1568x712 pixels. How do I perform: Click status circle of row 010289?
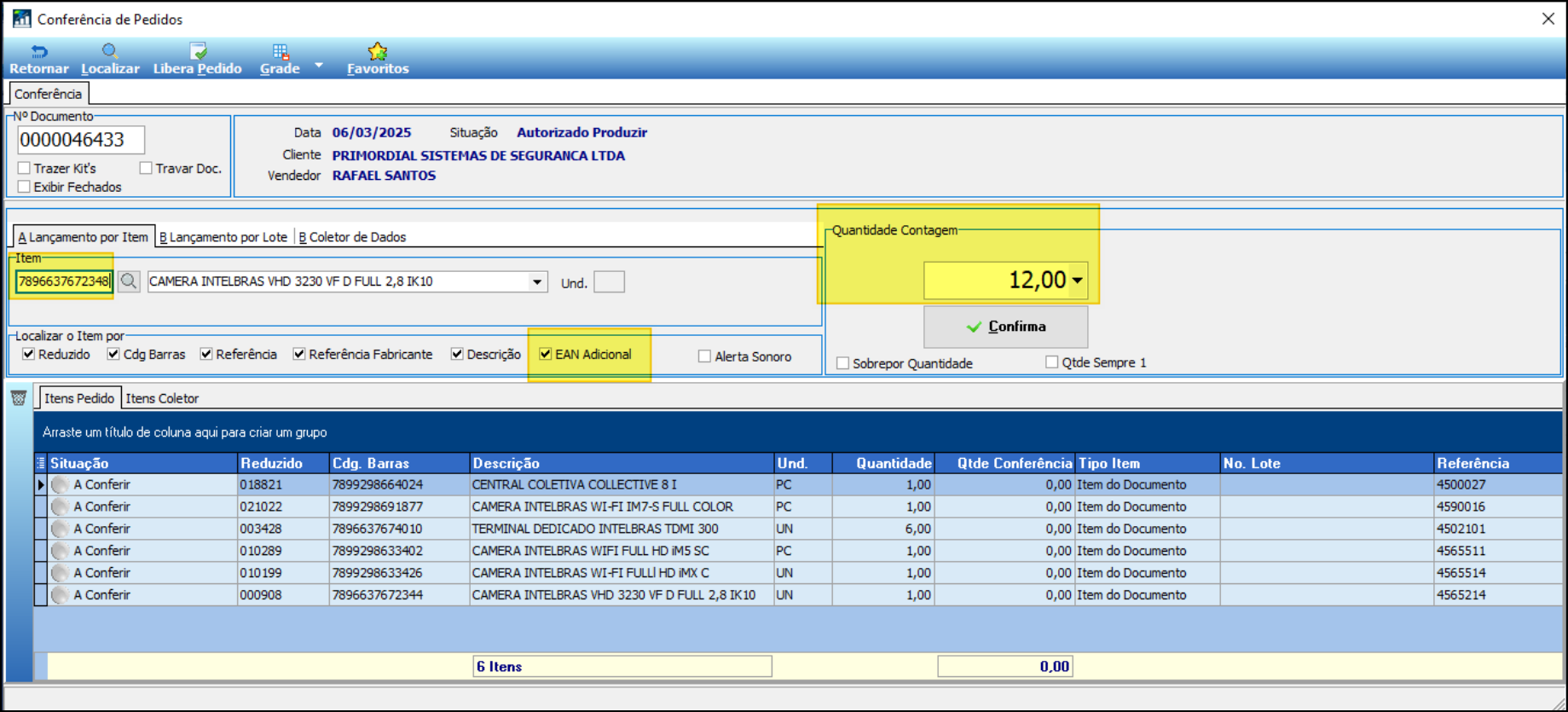coord(60,552)
